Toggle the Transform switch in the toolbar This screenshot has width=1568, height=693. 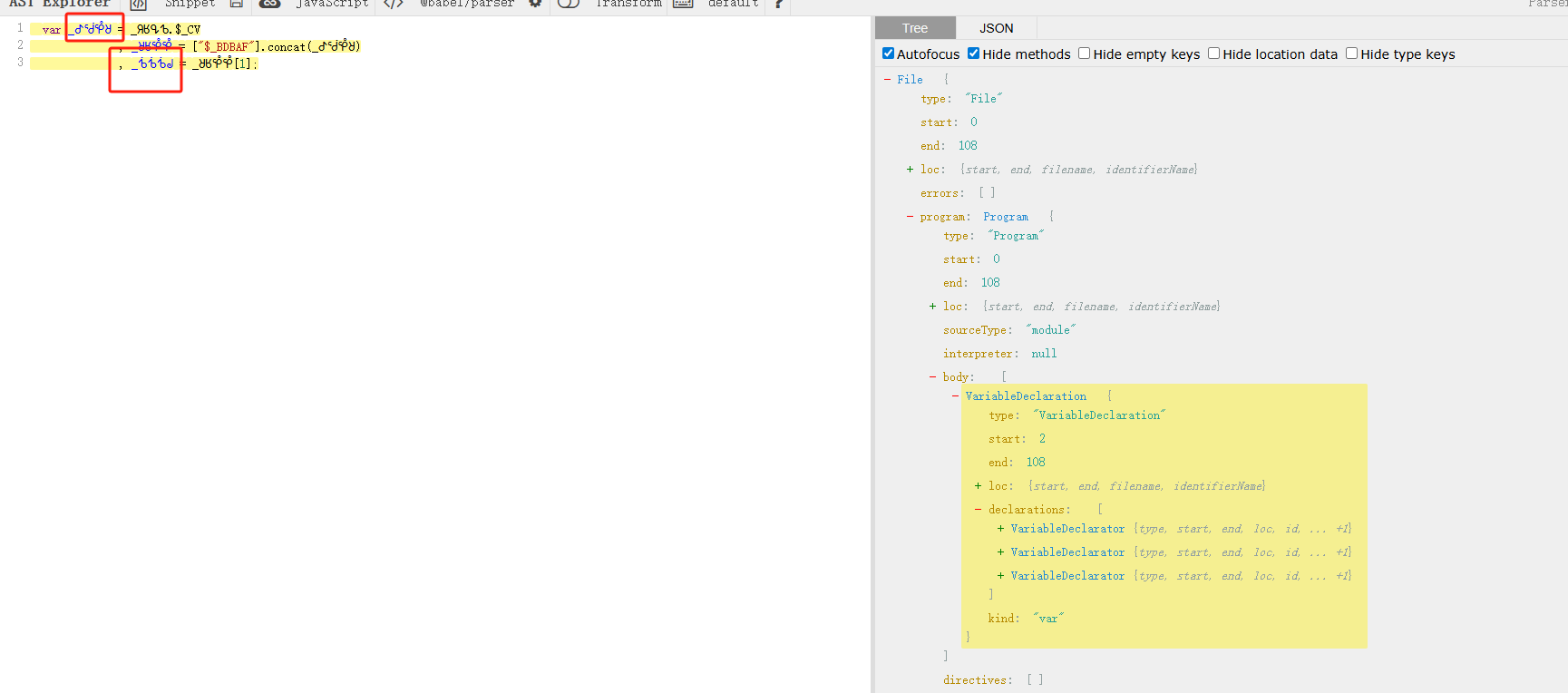coord(569,4)
